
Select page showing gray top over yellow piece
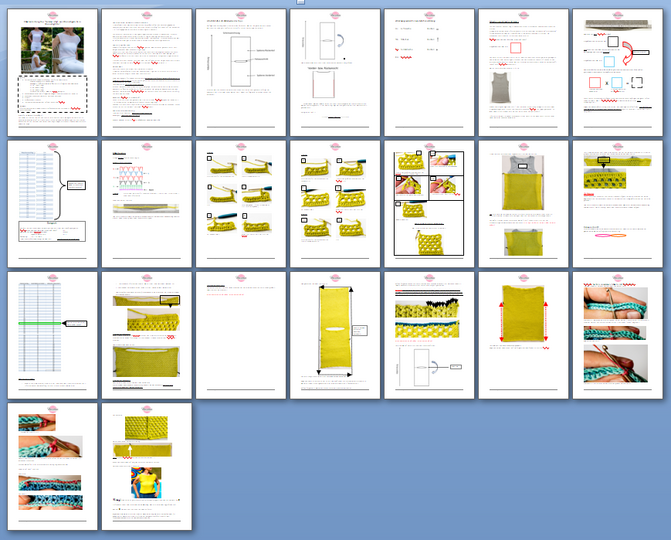522,202
